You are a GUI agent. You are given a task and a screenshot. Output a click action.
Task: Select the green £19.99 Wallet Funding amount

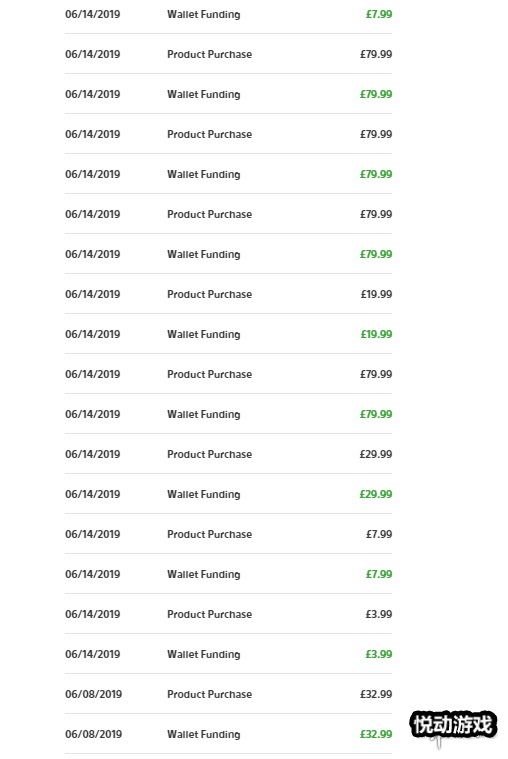376,334
